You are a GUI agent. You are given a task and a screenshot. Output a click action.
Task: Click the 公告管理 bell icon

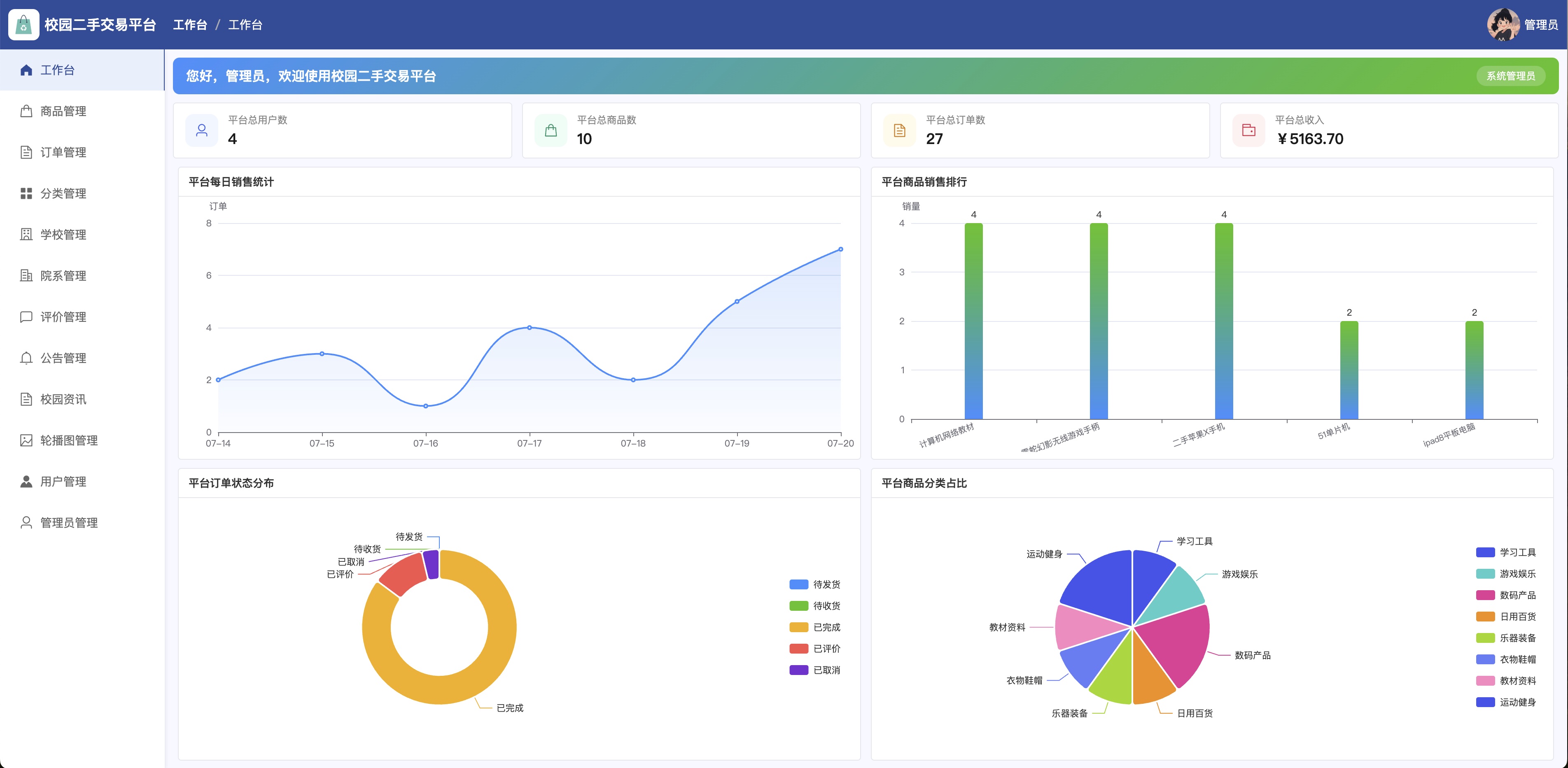pos(26,358)
